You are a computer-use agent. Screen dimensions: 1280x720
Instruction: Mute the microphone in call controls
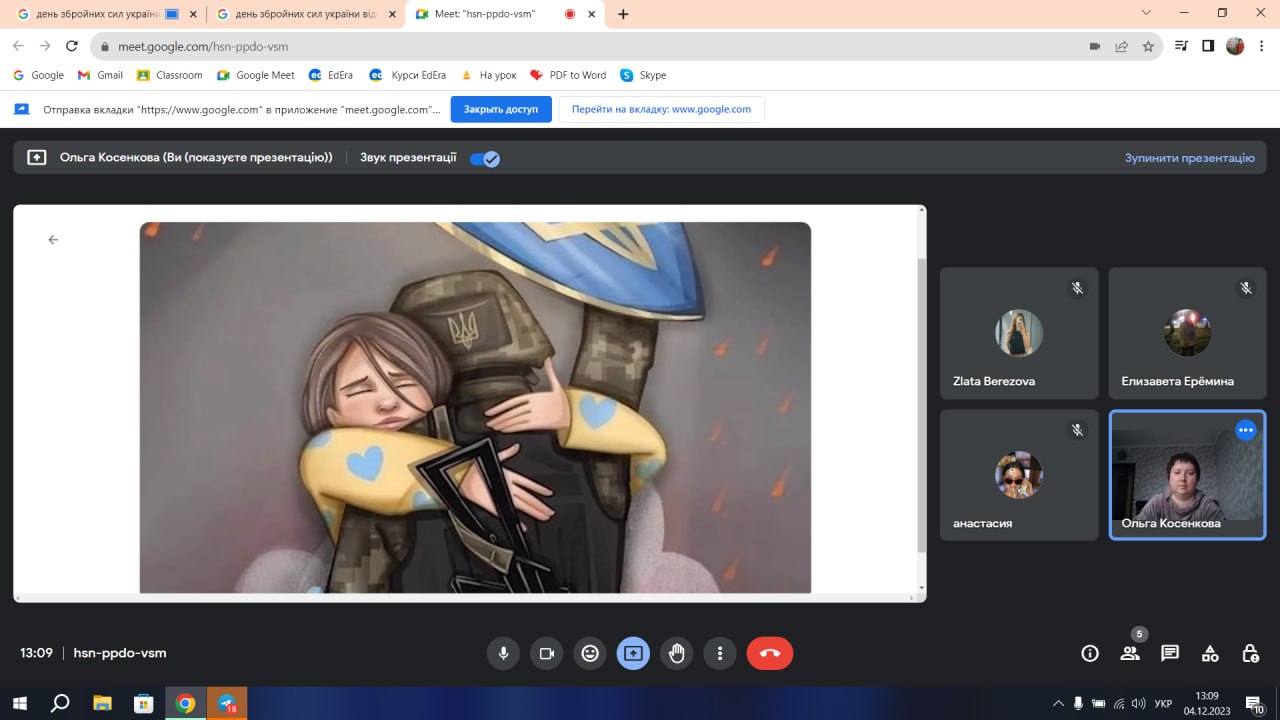[503, 653]
